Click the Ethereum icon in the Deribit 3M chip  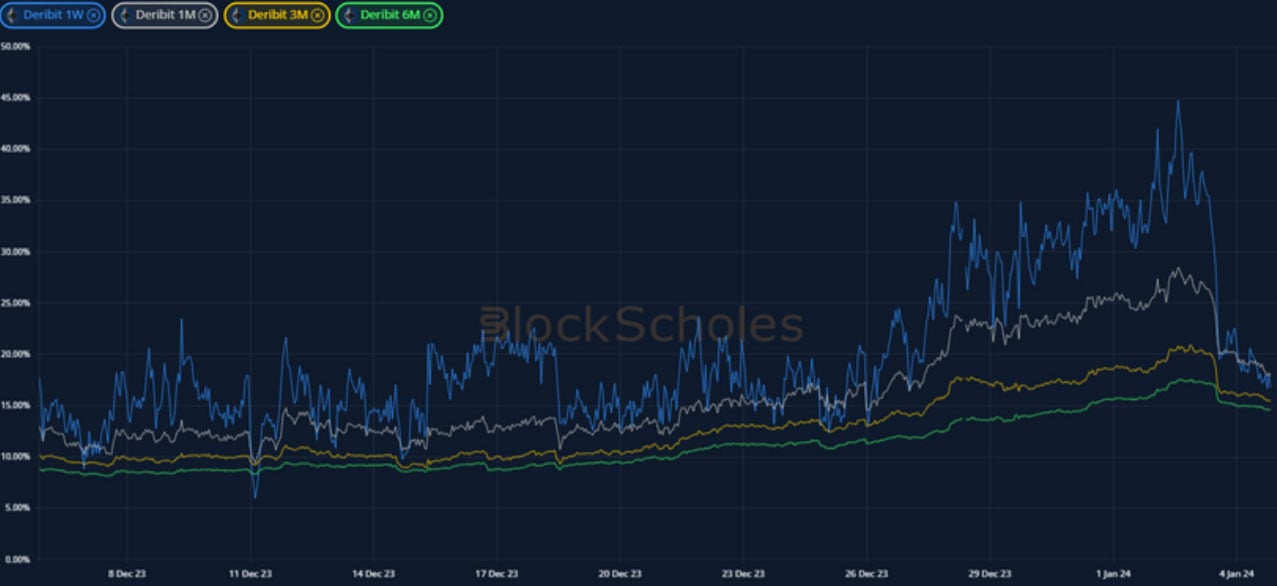[237, 15]
